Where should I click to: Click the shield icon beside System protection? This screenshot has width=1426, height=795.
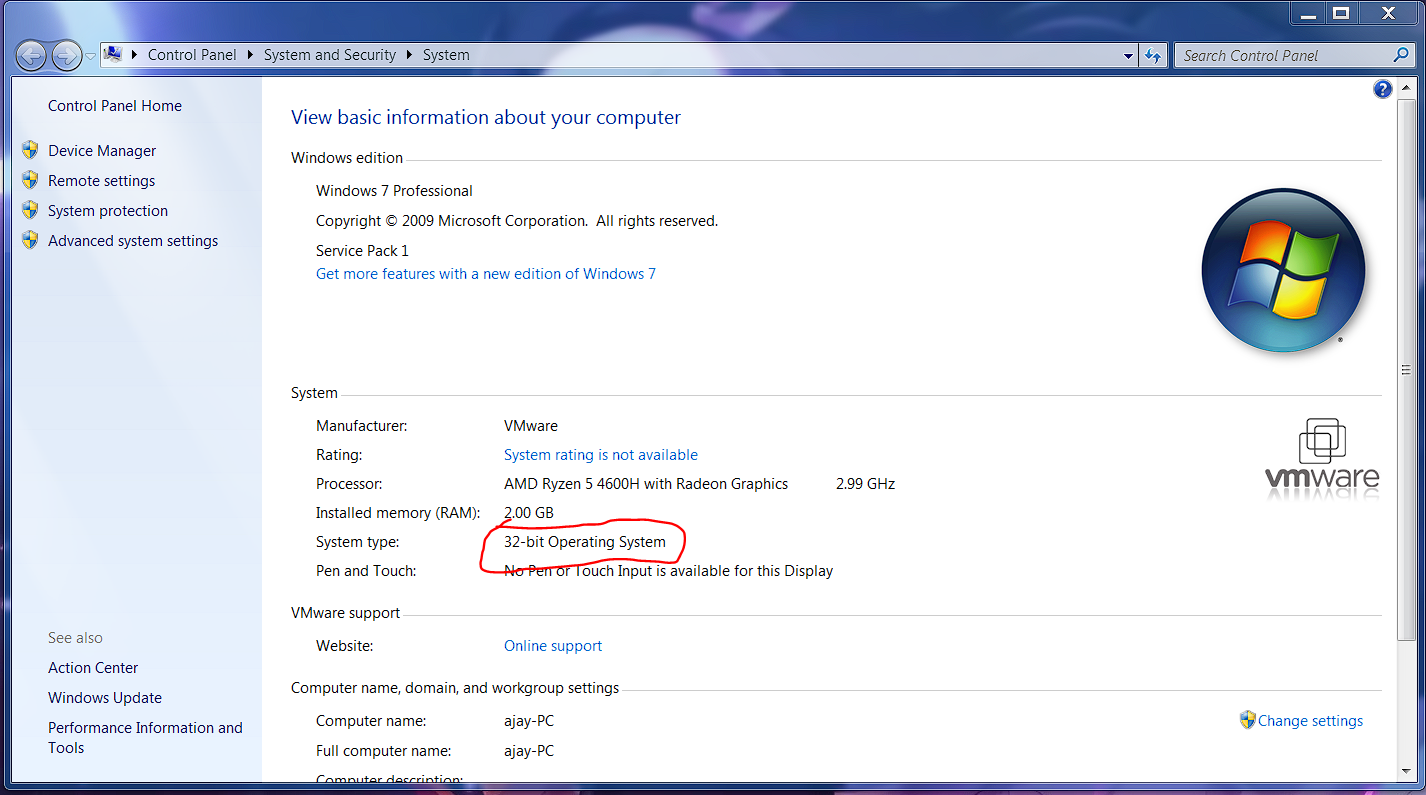pos(30,210)
